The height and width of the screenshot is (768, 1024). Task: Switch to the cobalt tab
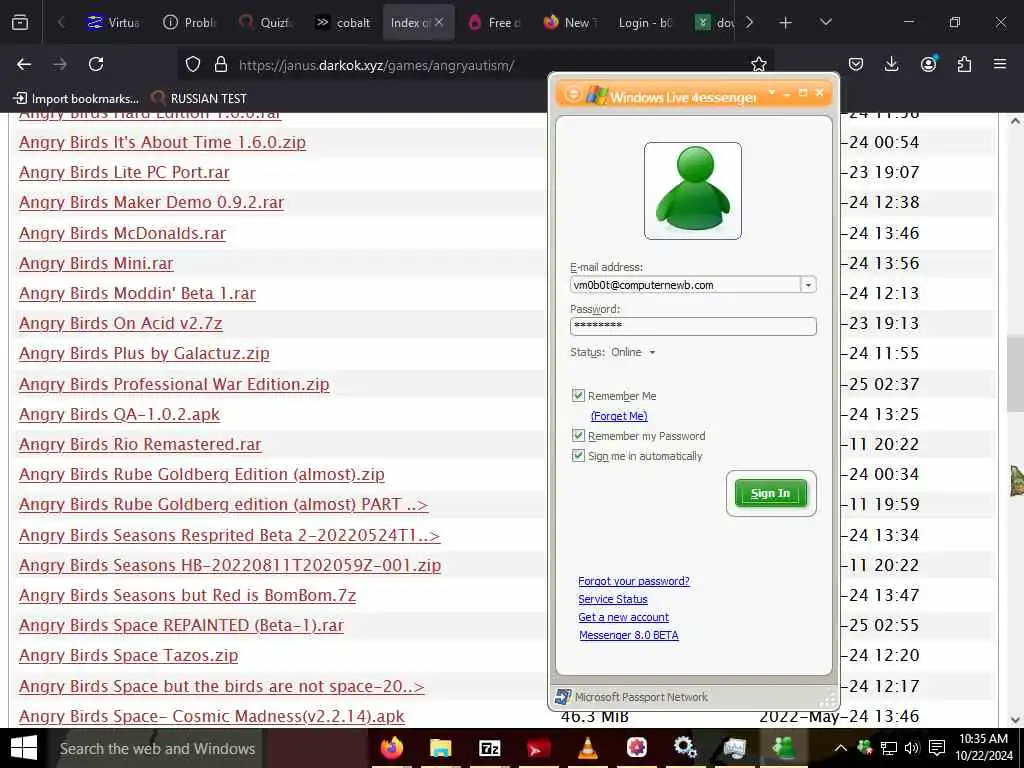tap(343, 23)
